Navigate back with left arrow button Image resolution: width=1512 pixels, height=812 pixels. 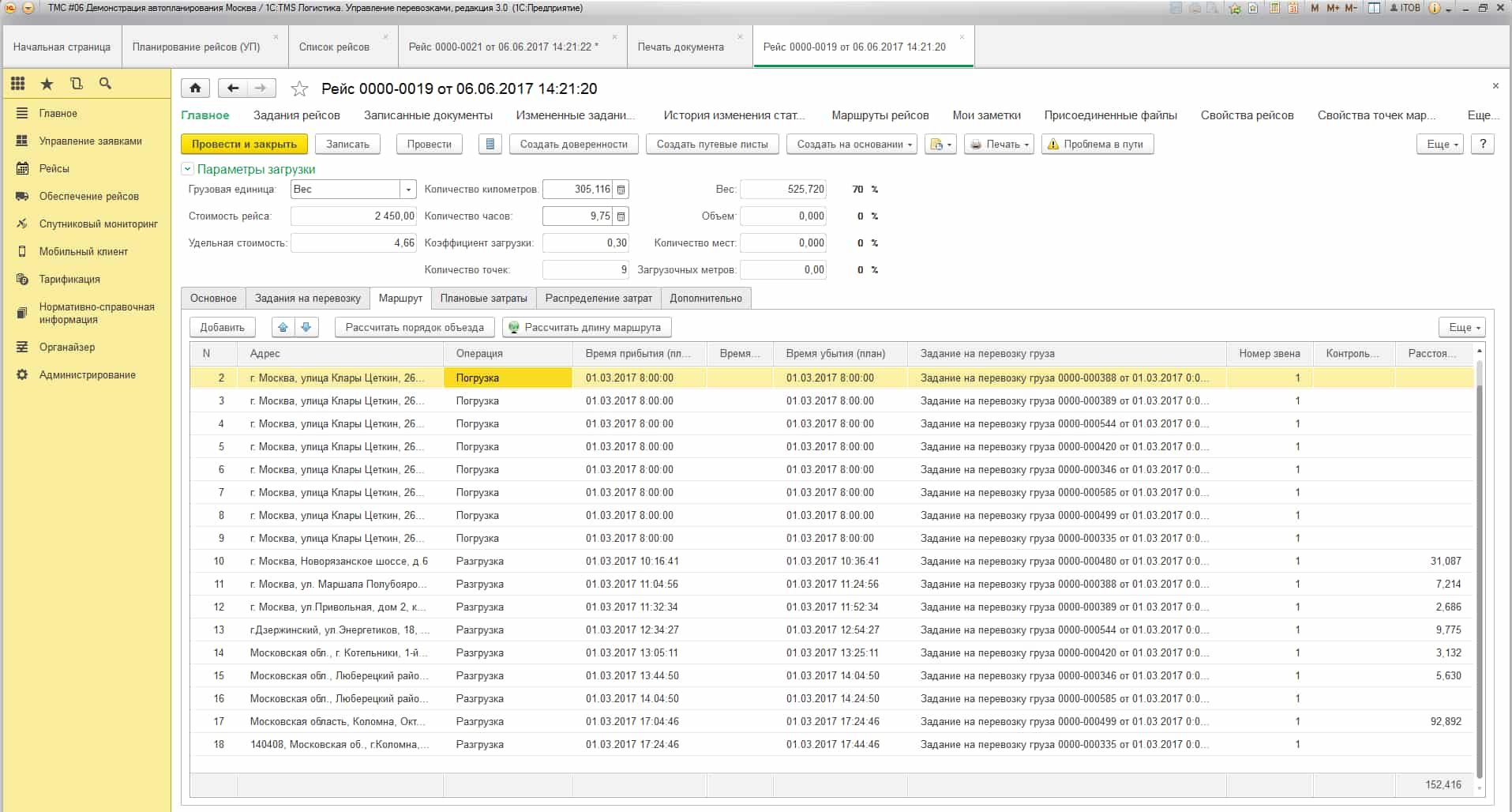[232, 88]
